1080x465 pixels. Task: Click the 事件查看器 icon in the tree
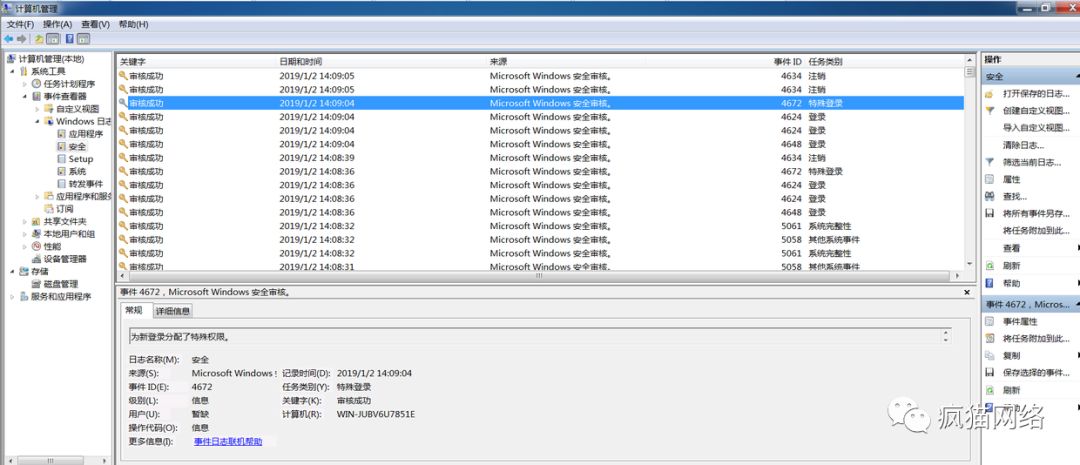point(37,96)
